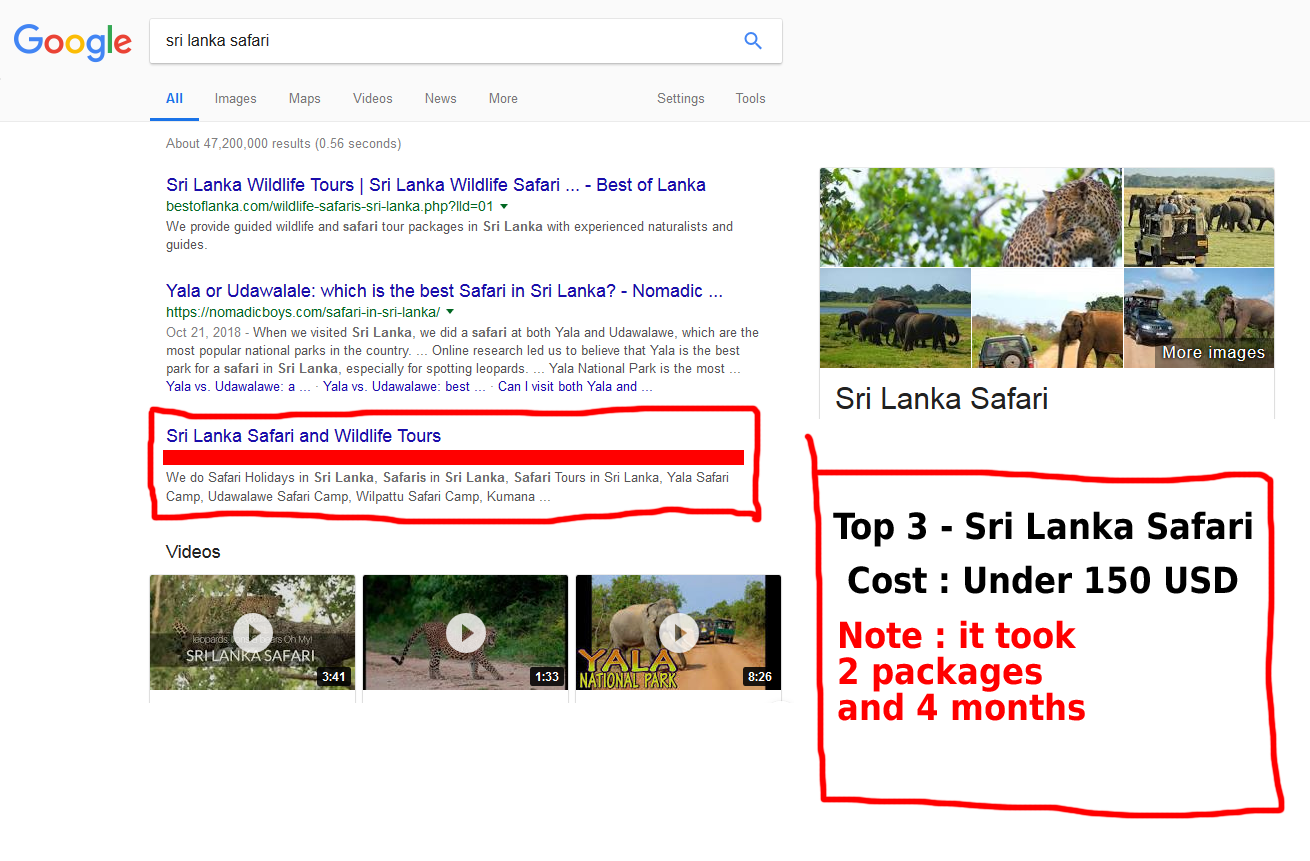Click the blue search magnifier icon
This screenshot has width=1310, height=861.
click(753, 41)
